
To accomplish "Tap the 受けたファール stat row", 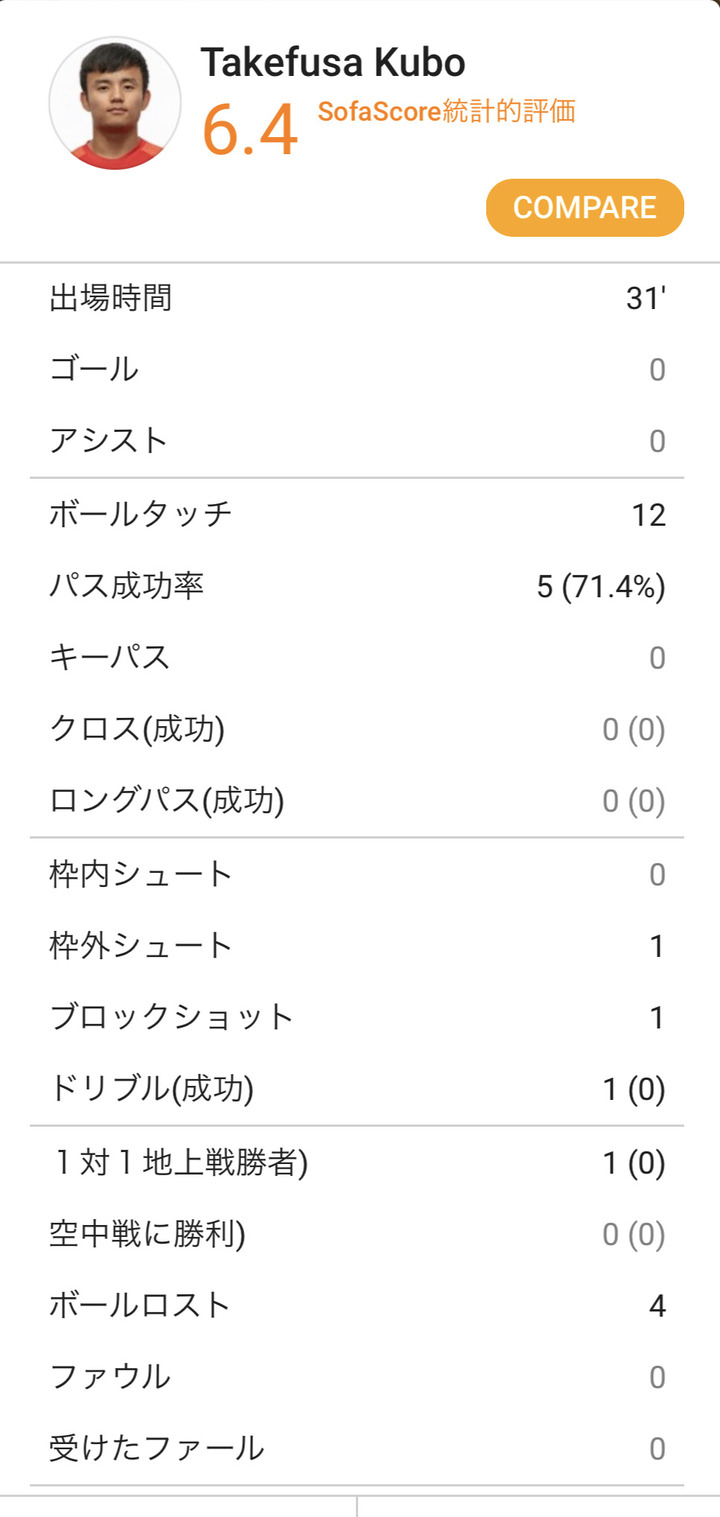I will (357, 1448).
